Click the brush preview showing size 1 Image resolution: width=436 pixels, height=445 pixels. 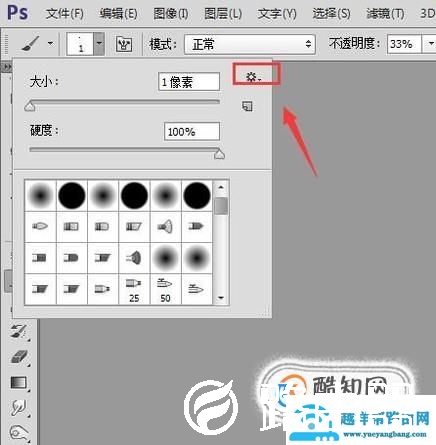click(80, 44)
